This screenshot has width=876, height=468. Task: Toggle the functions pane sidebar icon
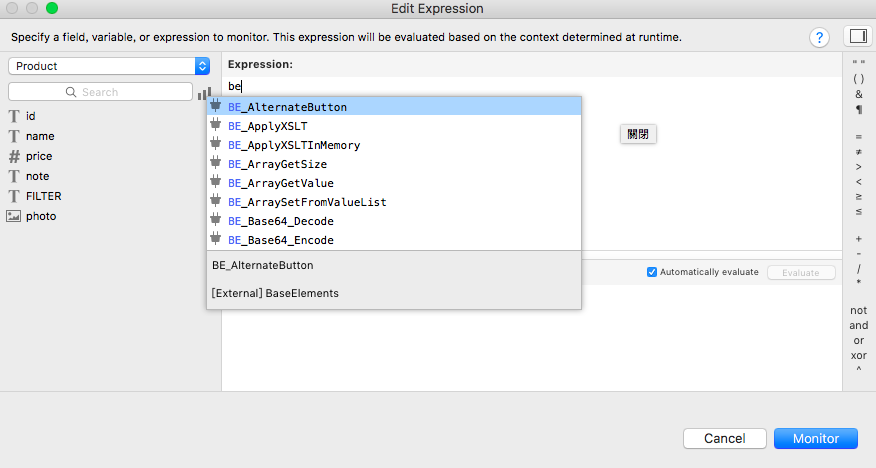[x=858, y=36]
